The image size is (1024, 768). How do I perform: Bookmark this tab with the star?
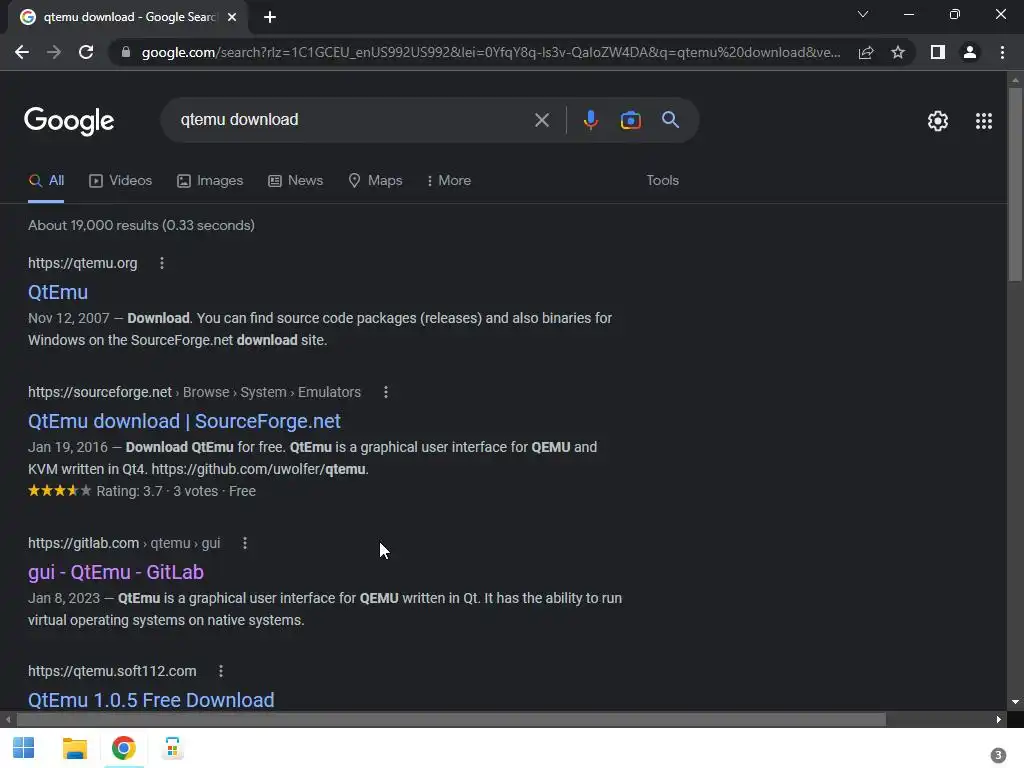(898, 52)
